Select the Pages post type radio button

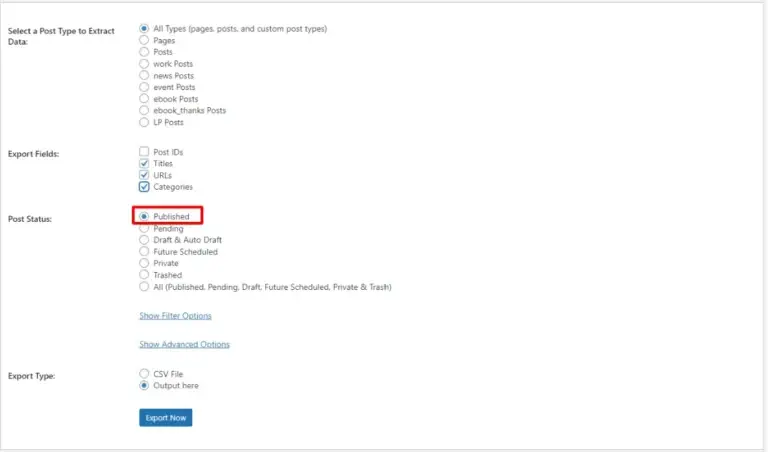[144, 40]
